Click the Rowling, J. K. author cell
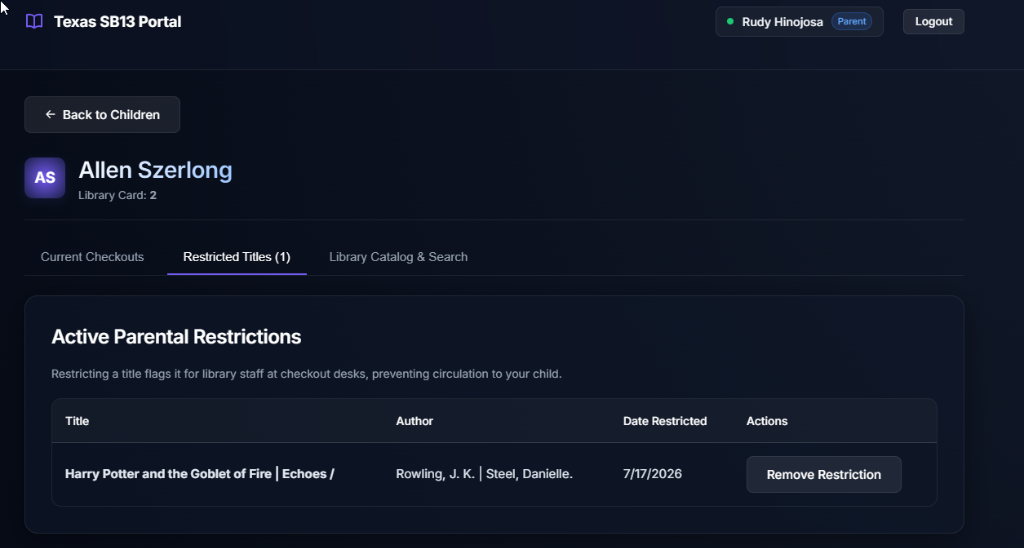The height and width of the screenshot is (548, 1024). tap(484, 474)
